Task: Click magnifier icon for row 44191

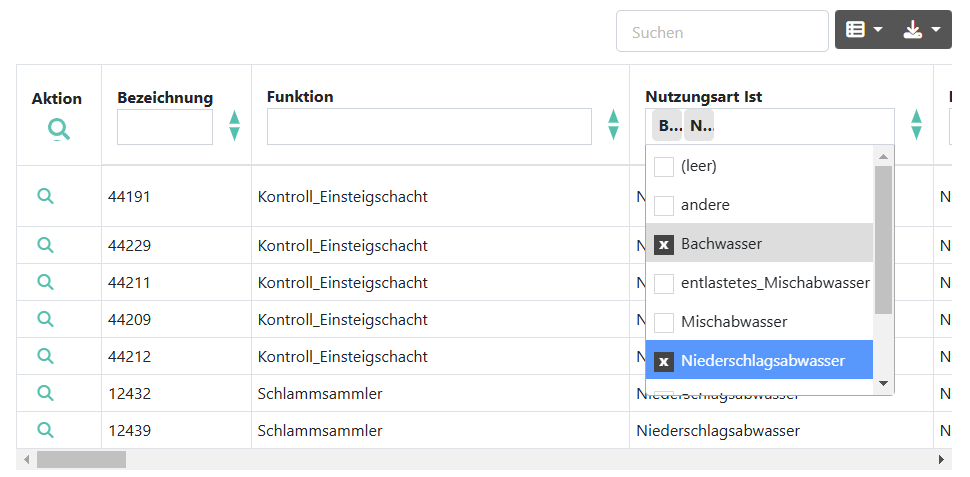Action: (x=45, y=196)
